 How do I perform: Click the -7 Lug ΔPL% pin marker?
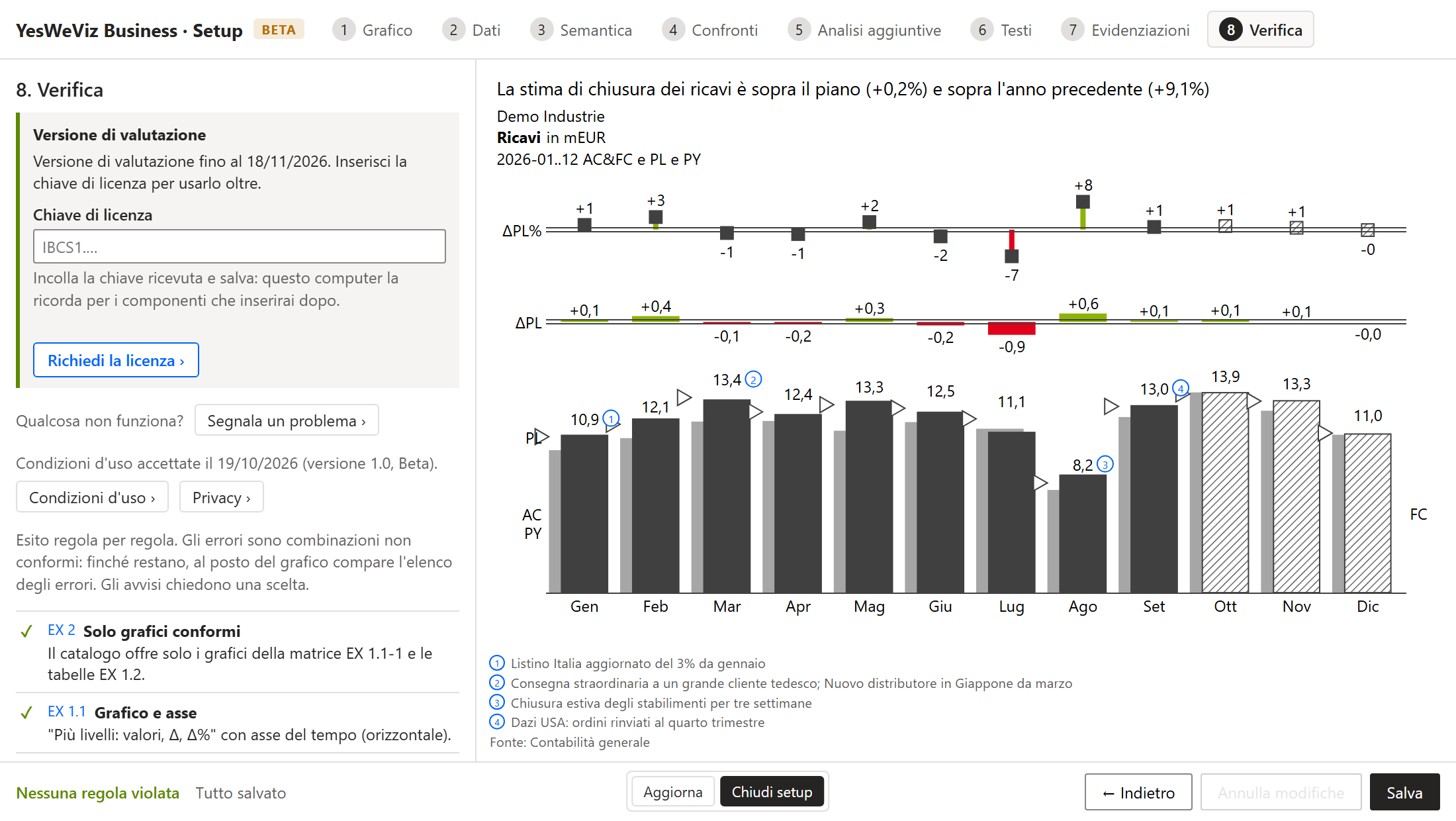[x=1011, y=256]
